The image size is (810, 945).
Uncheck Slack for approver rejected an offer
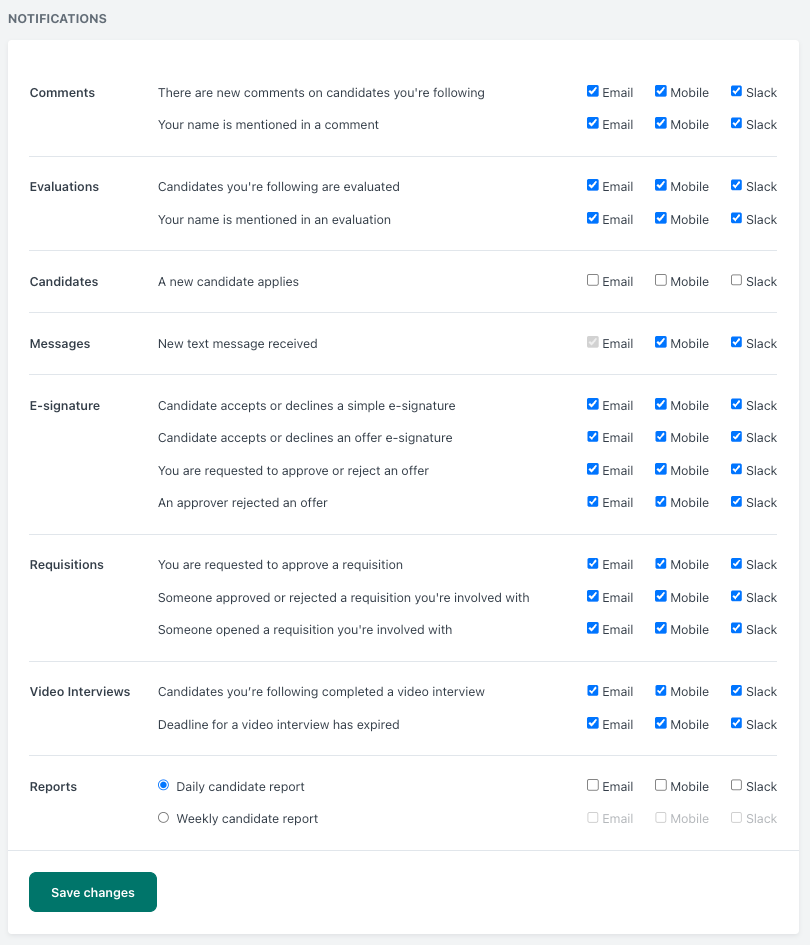[736, 501]
